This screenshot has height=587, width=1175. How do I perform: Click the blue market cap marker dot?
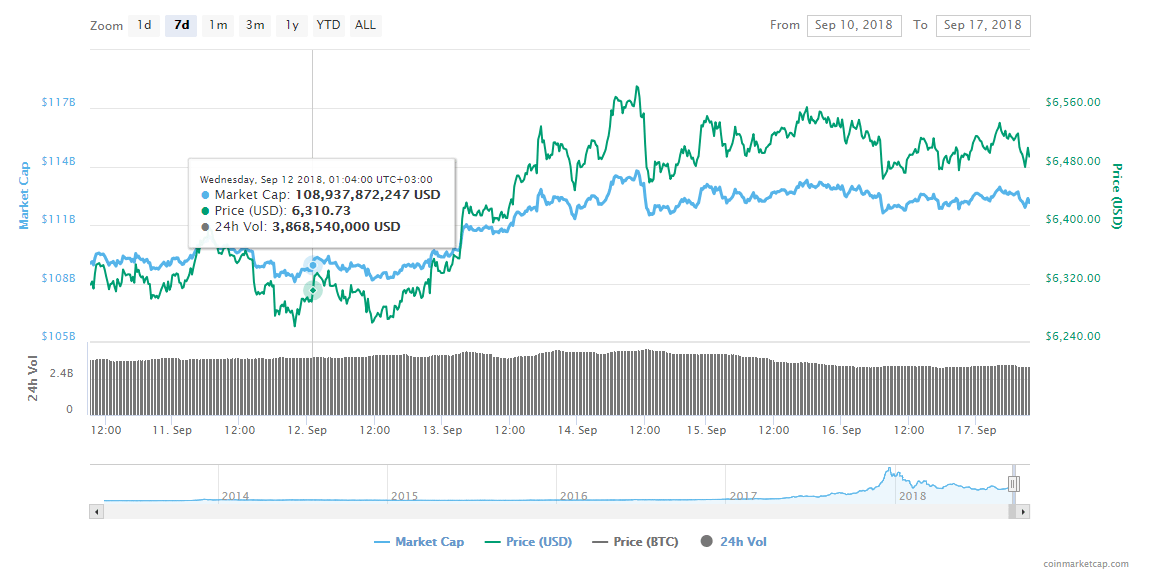(x=313, y=265)
